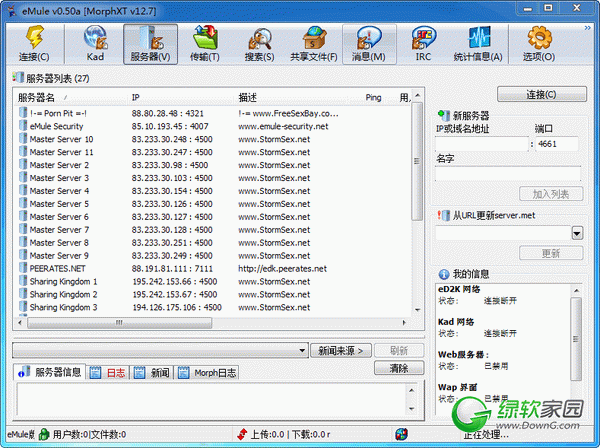Click the www.emule-security.net description cell

(283, 126)
